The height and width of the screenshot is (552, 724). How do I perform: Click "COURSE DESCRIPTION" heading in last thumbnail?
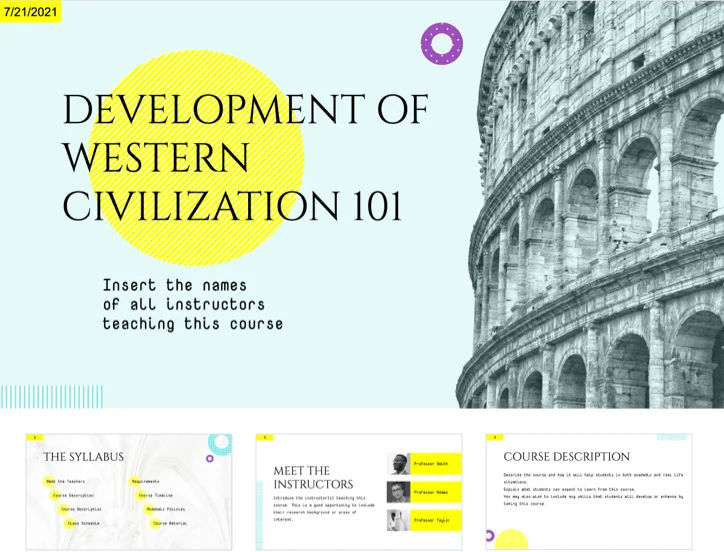click(567, 456)
